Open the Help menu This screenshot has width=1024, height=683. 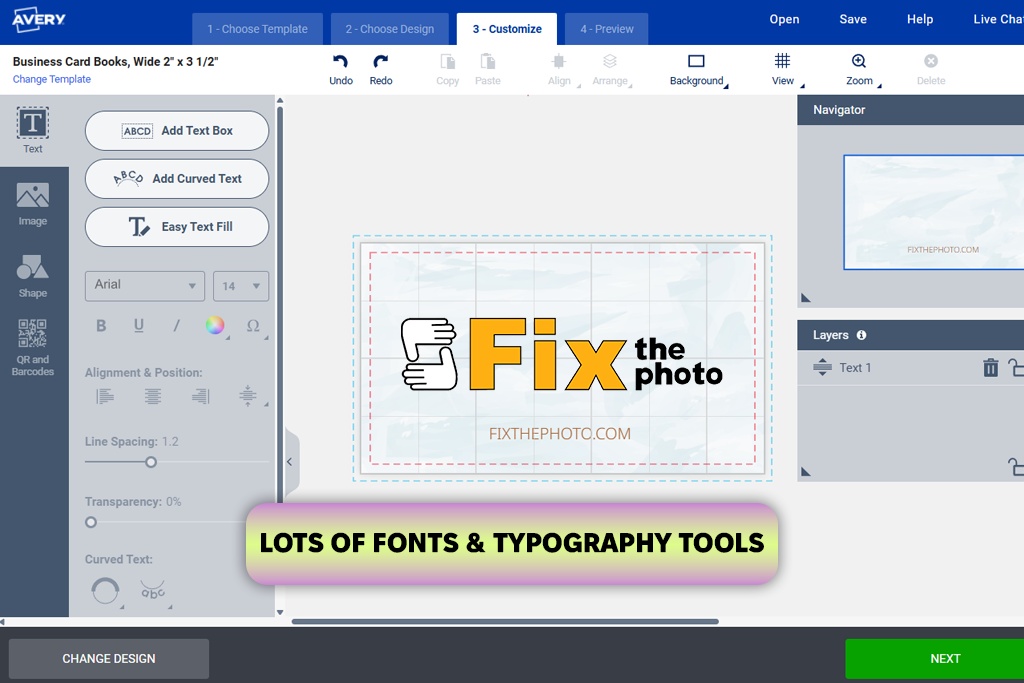(920, 20)
